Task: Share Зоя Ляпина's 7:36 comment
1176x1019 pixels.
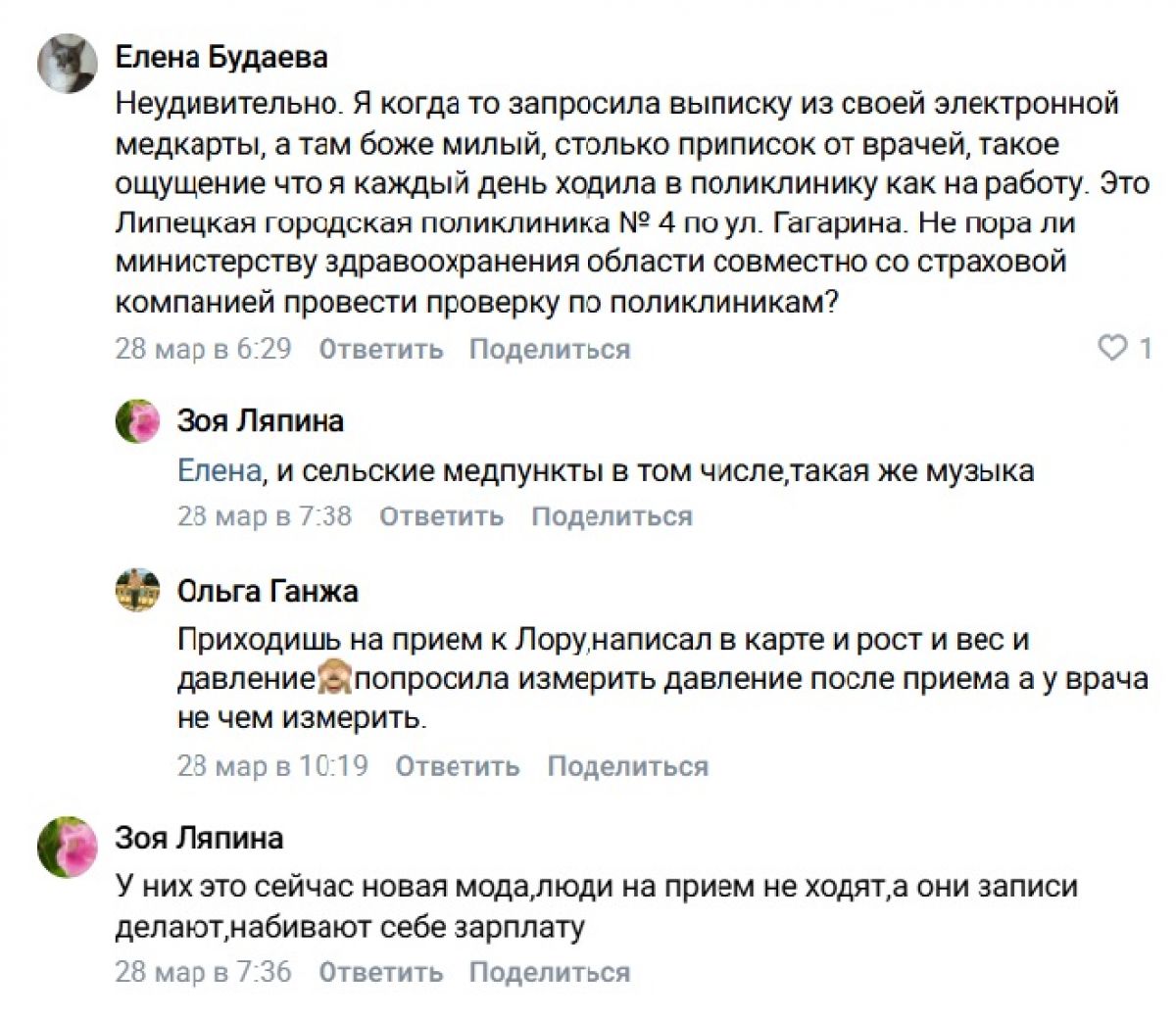Action: (549, 972)
